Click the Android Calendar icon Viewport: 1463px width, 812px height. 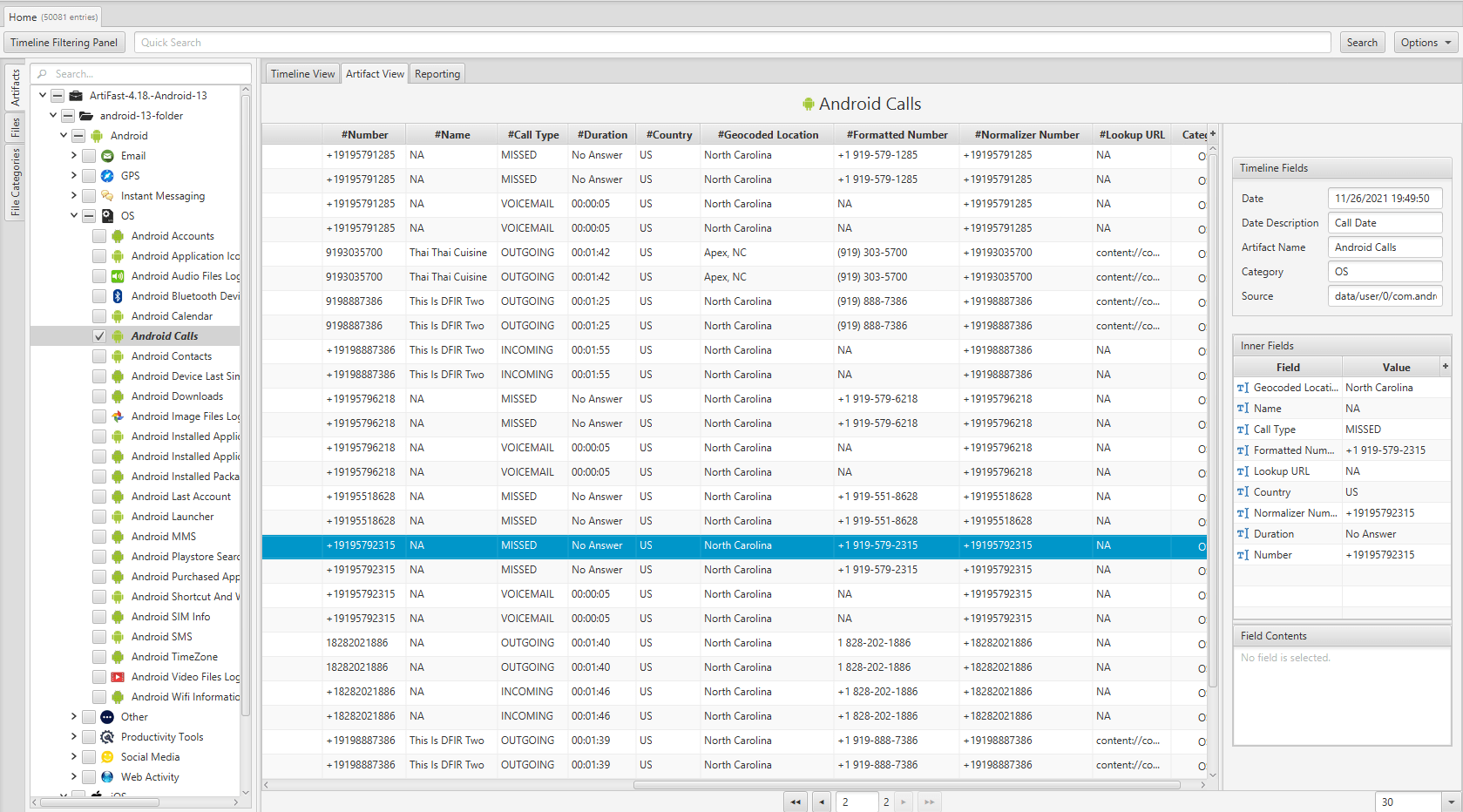coord(118,316)
